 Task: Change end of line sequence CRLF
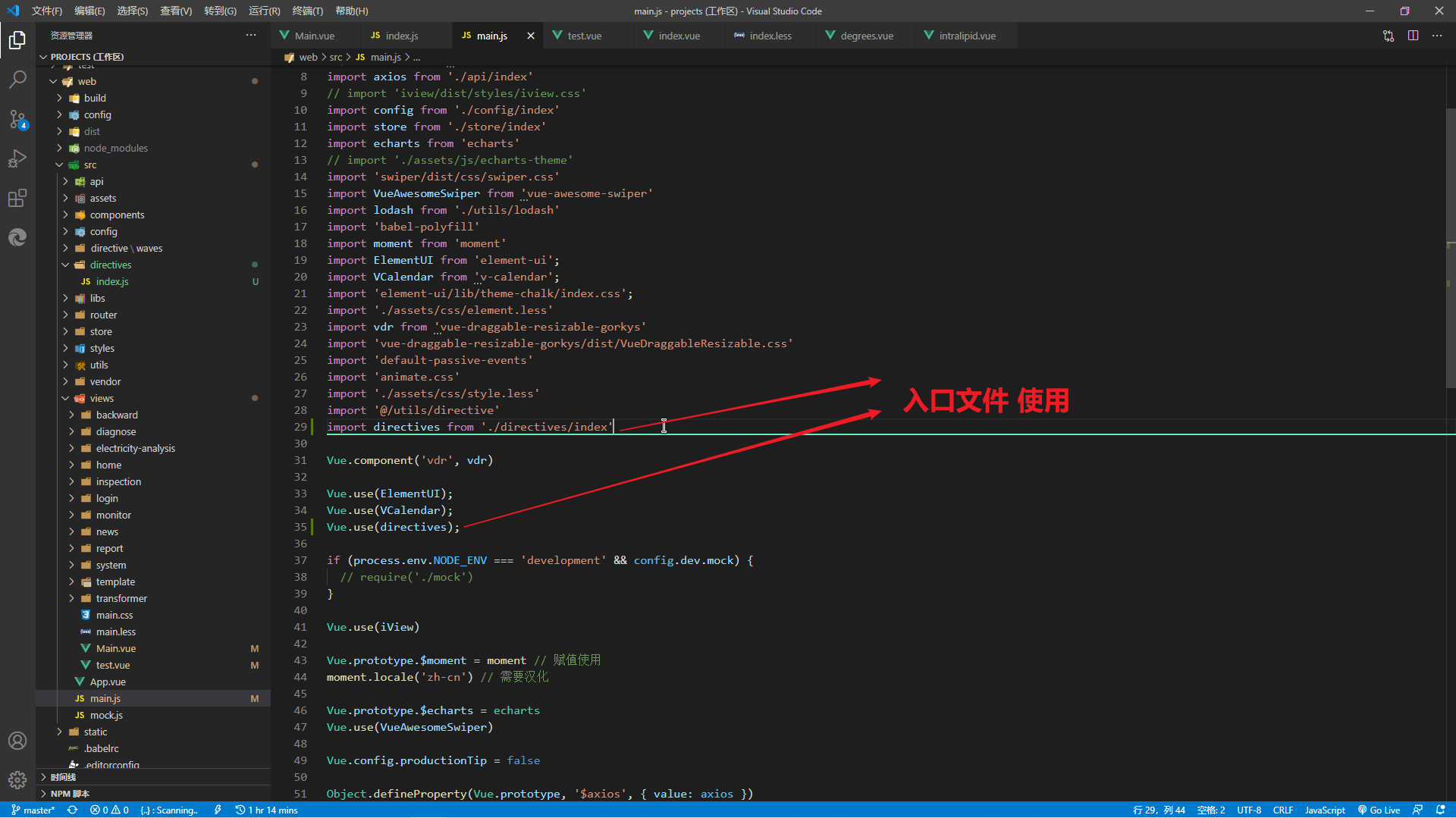[1283, 810]
